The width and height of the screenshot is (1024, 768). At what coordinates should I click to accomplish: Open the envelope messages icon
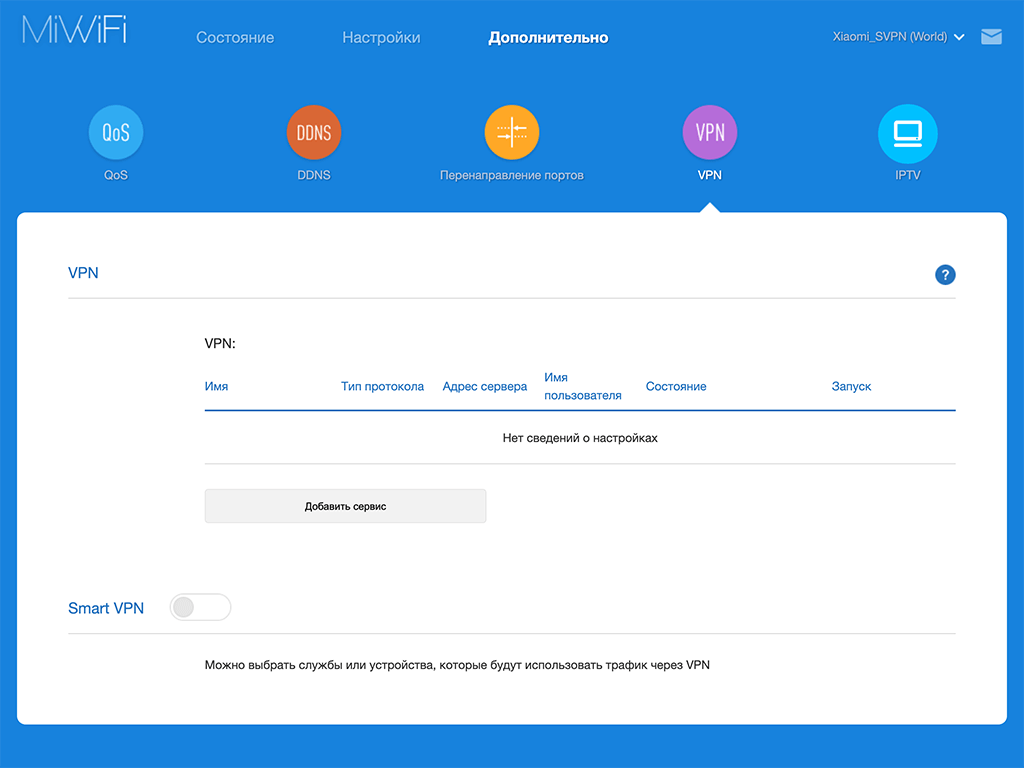pyautogui.click(x=991, y=37)
